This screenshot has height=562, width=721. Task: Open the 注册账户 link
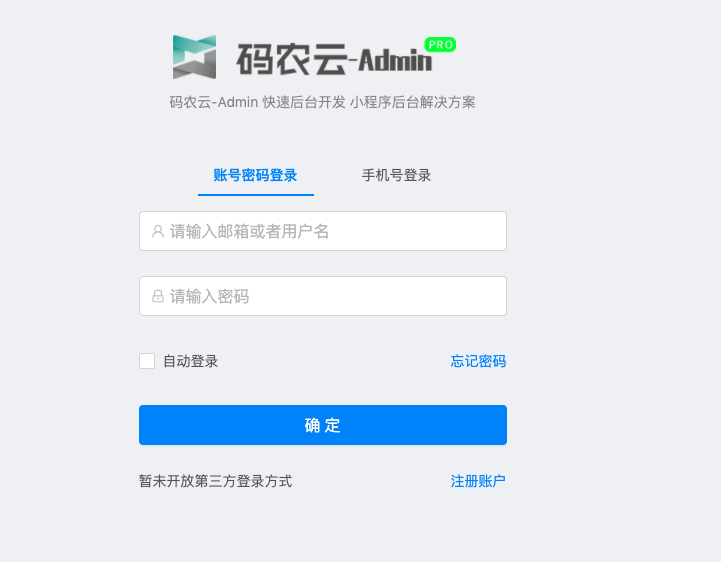[478, 481]
